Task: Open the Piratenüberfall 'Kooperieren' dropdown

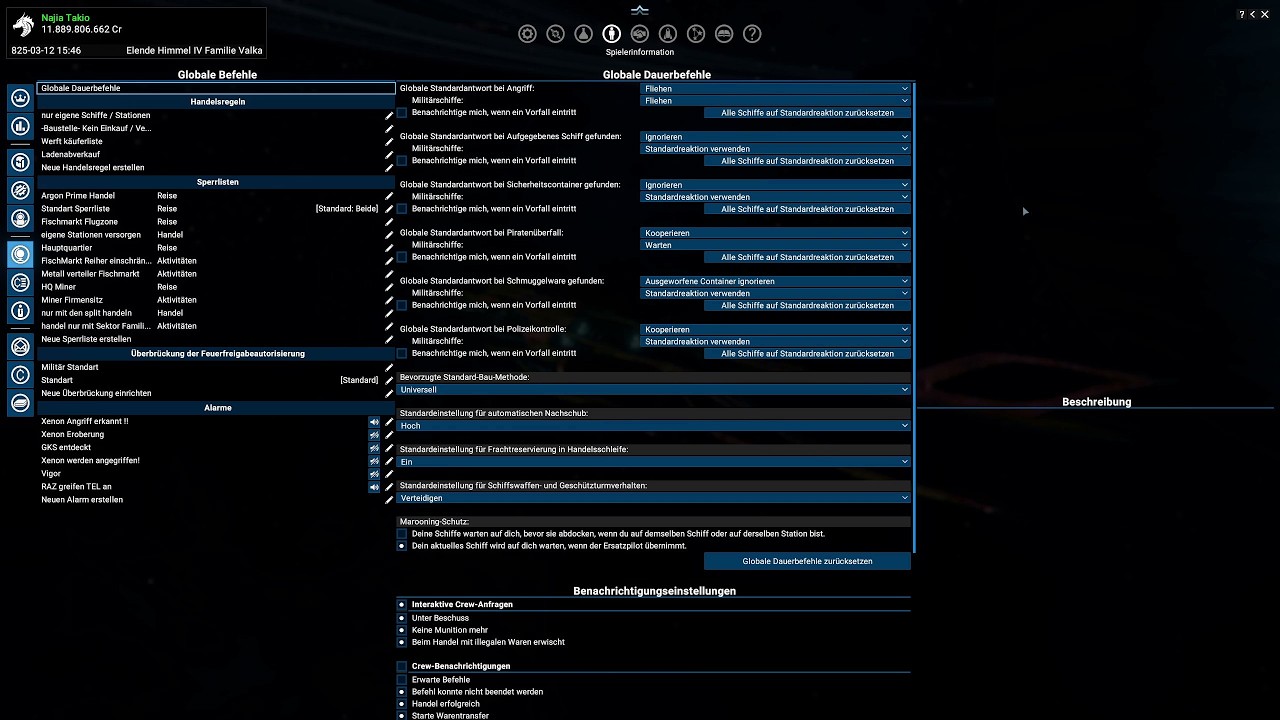Action: (x=775, y=233)
